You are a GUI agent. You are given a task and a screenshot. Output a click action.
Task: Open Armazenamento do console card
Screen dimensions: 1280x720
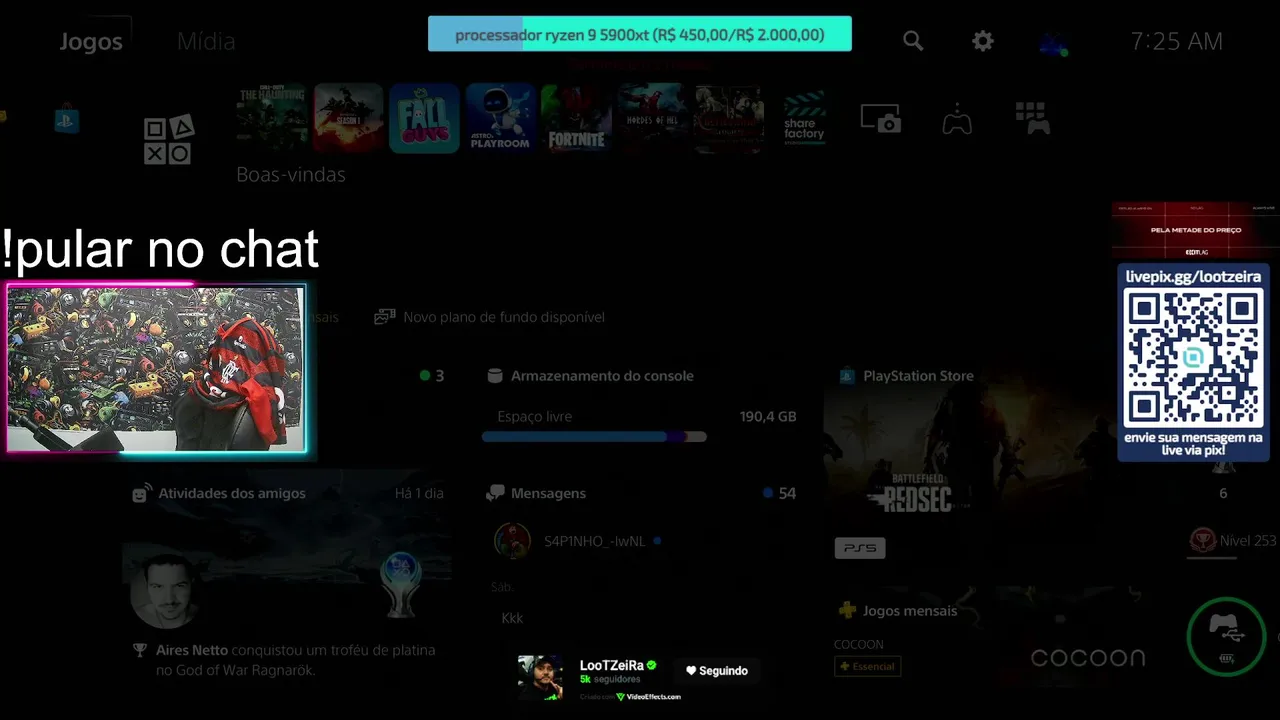pyautogui.click(x=602, y=376)
